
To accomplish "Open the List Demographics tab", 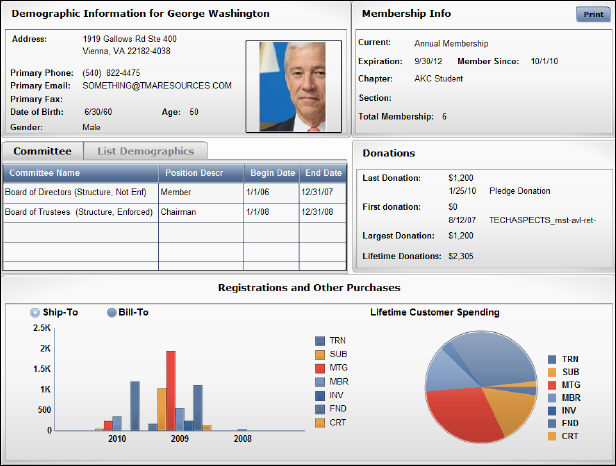I will point(146,151).
